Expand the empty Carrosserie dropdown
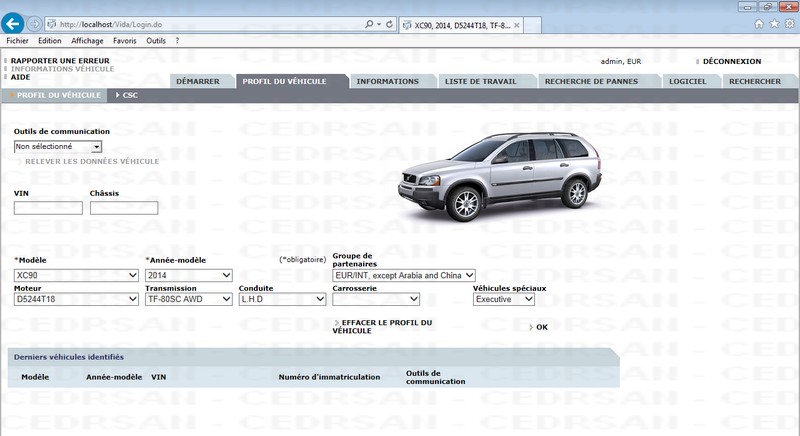The width and height of the screenshot is (800, 436). pyautogui.click(x=376, y=299)
